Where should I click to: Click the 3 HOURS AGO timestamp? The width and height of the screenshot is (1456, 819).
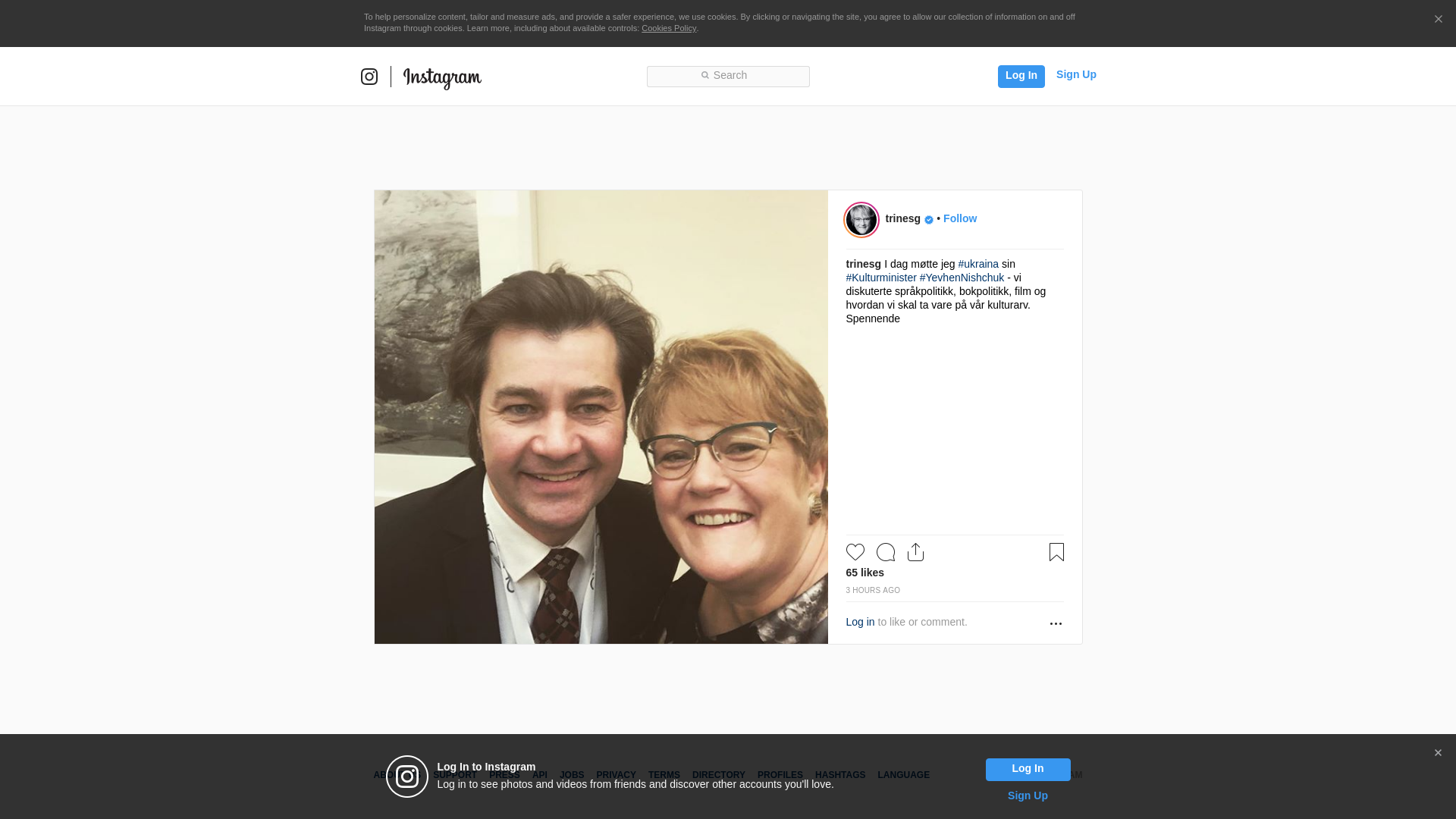tap(873, 590)
